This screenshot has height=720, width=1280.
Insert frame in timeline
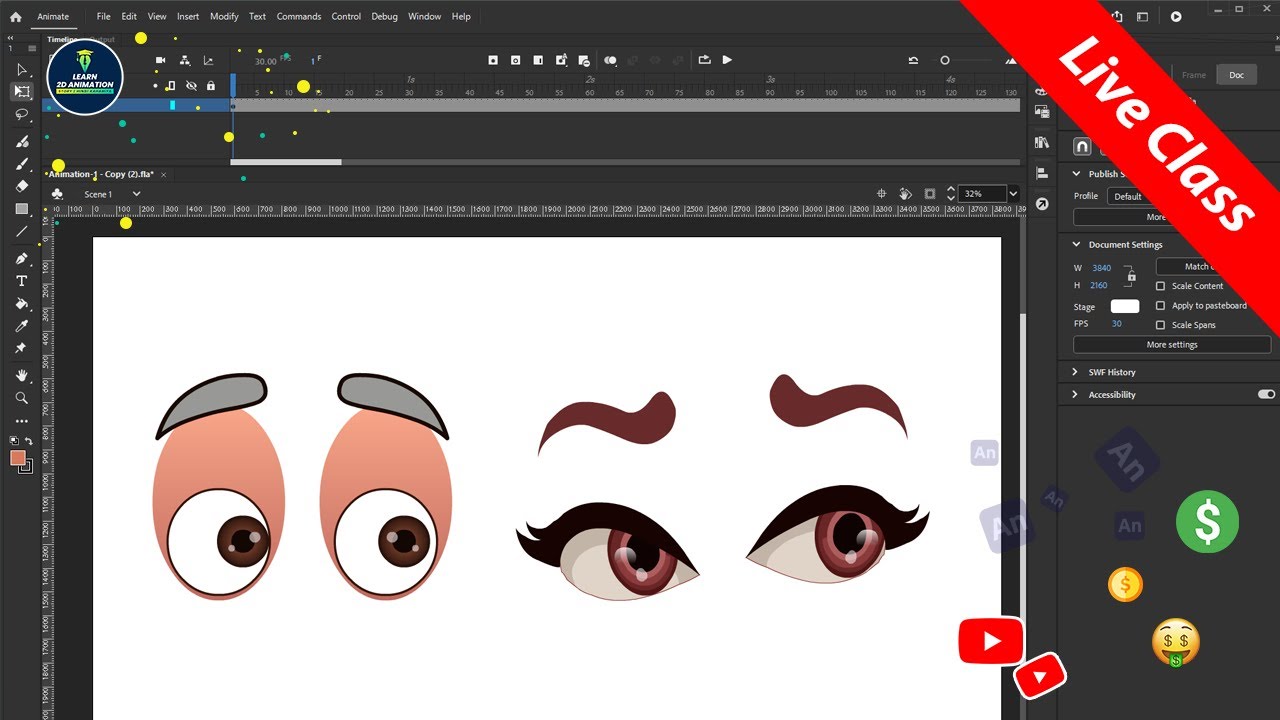pyautogui.click(x=538, y=60)
